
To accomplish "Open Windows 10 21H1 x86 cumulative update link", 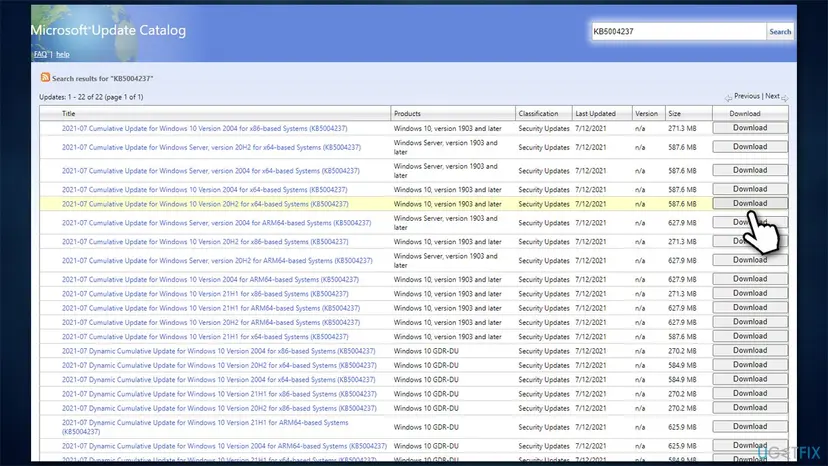I will click(205, 294).
